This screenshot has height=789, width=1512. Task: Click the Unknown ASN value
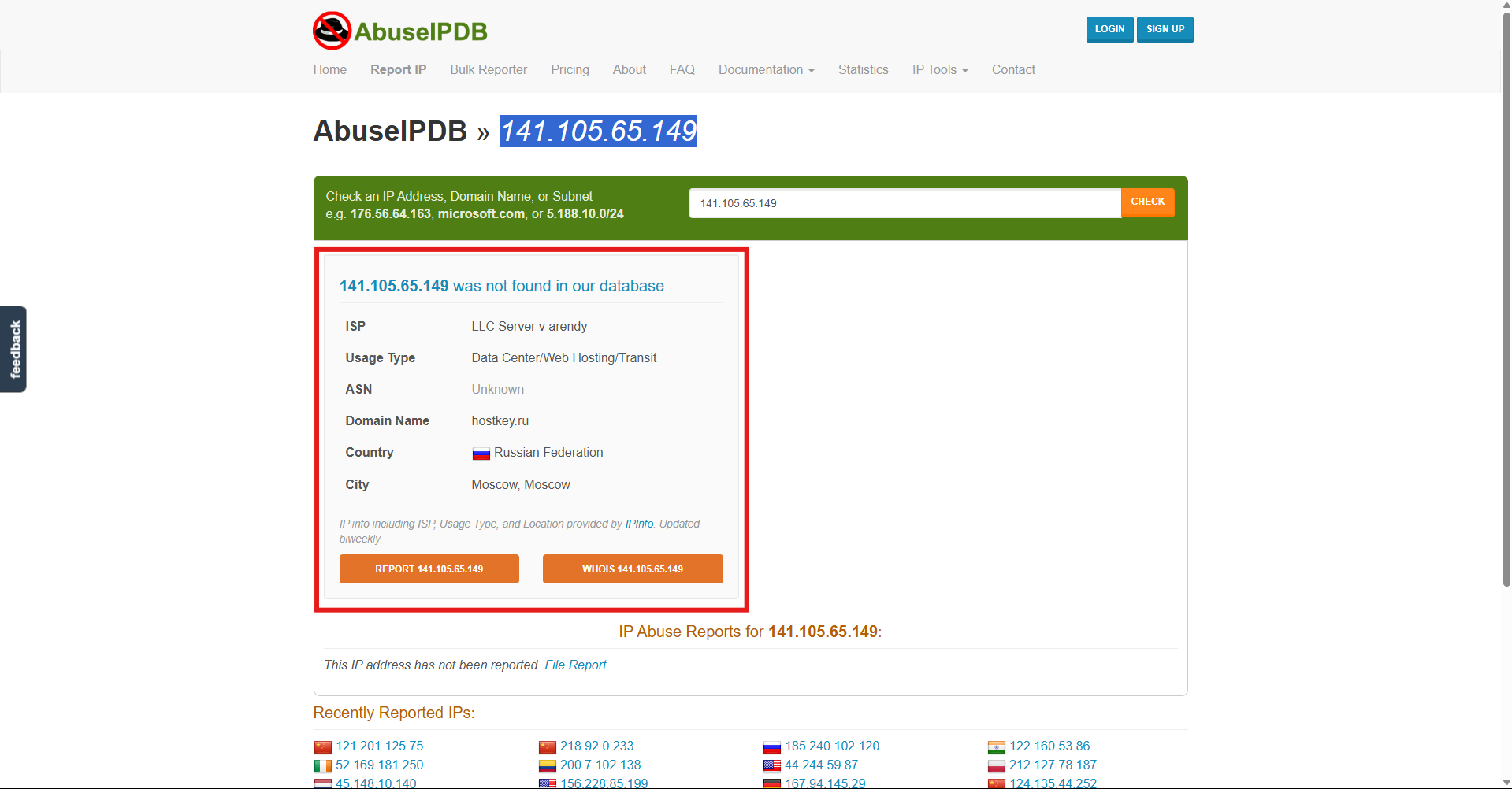[497, 389]
